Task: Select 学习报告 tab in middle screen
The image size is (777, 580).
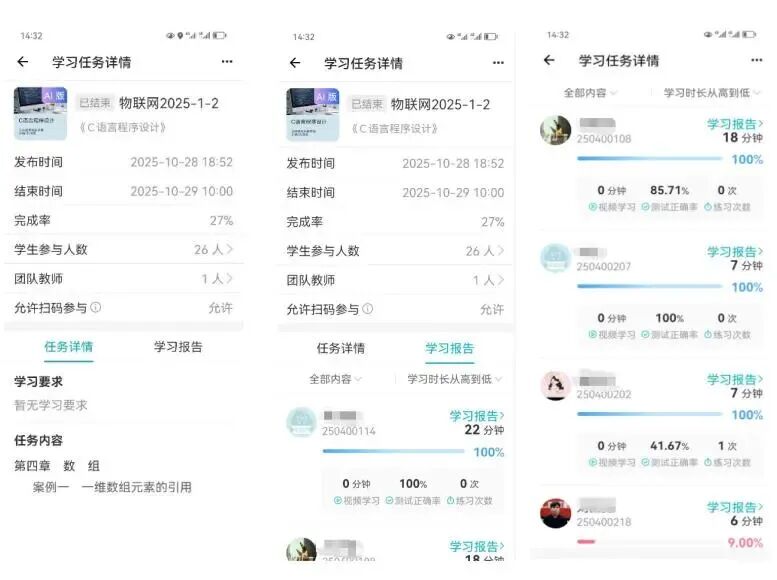Action: click(449, 348)
